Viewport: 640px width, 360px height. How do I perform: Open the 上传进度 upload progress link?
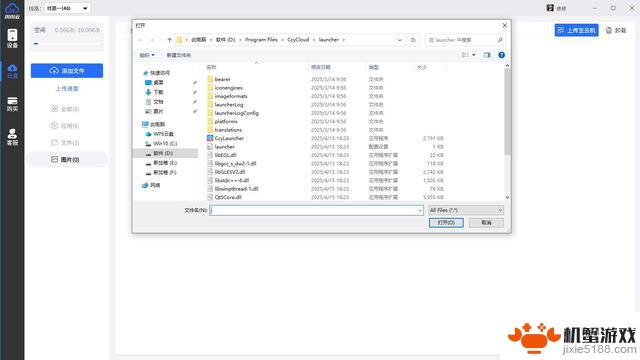[67, 89]
